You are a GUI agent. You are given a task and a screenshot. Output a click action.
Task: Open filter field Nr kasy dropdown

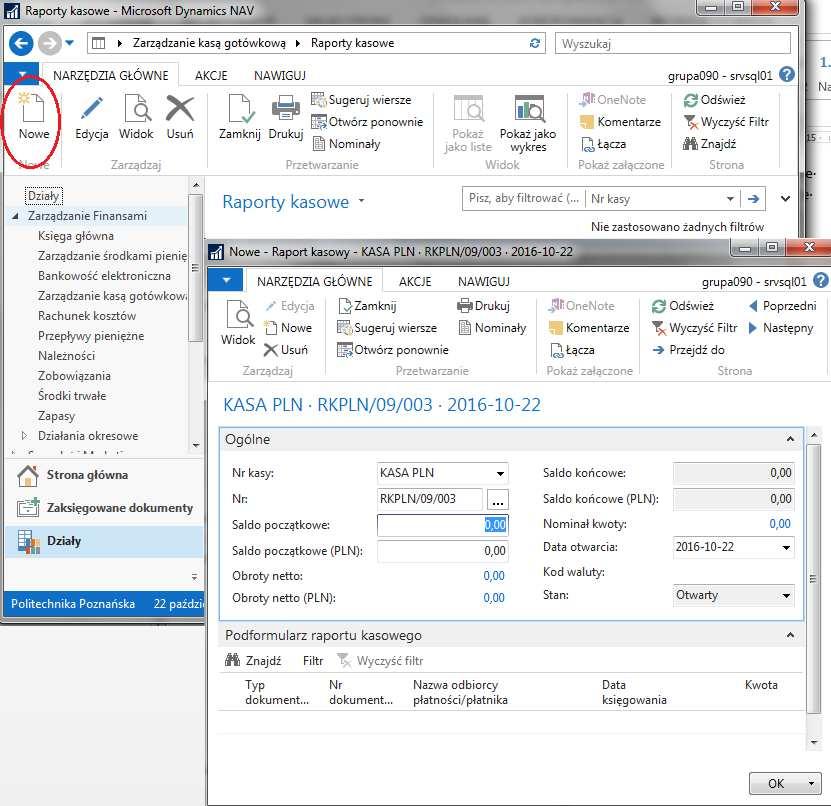pos(730,199)
